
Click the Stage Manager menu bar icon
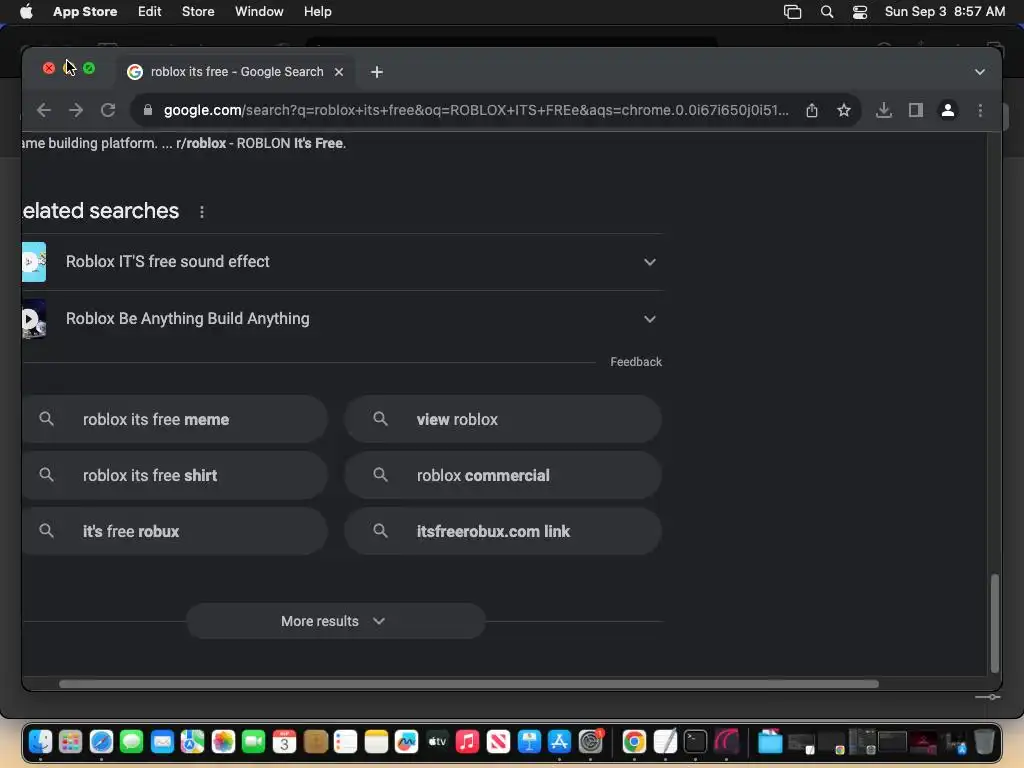(x=792, y=12)
